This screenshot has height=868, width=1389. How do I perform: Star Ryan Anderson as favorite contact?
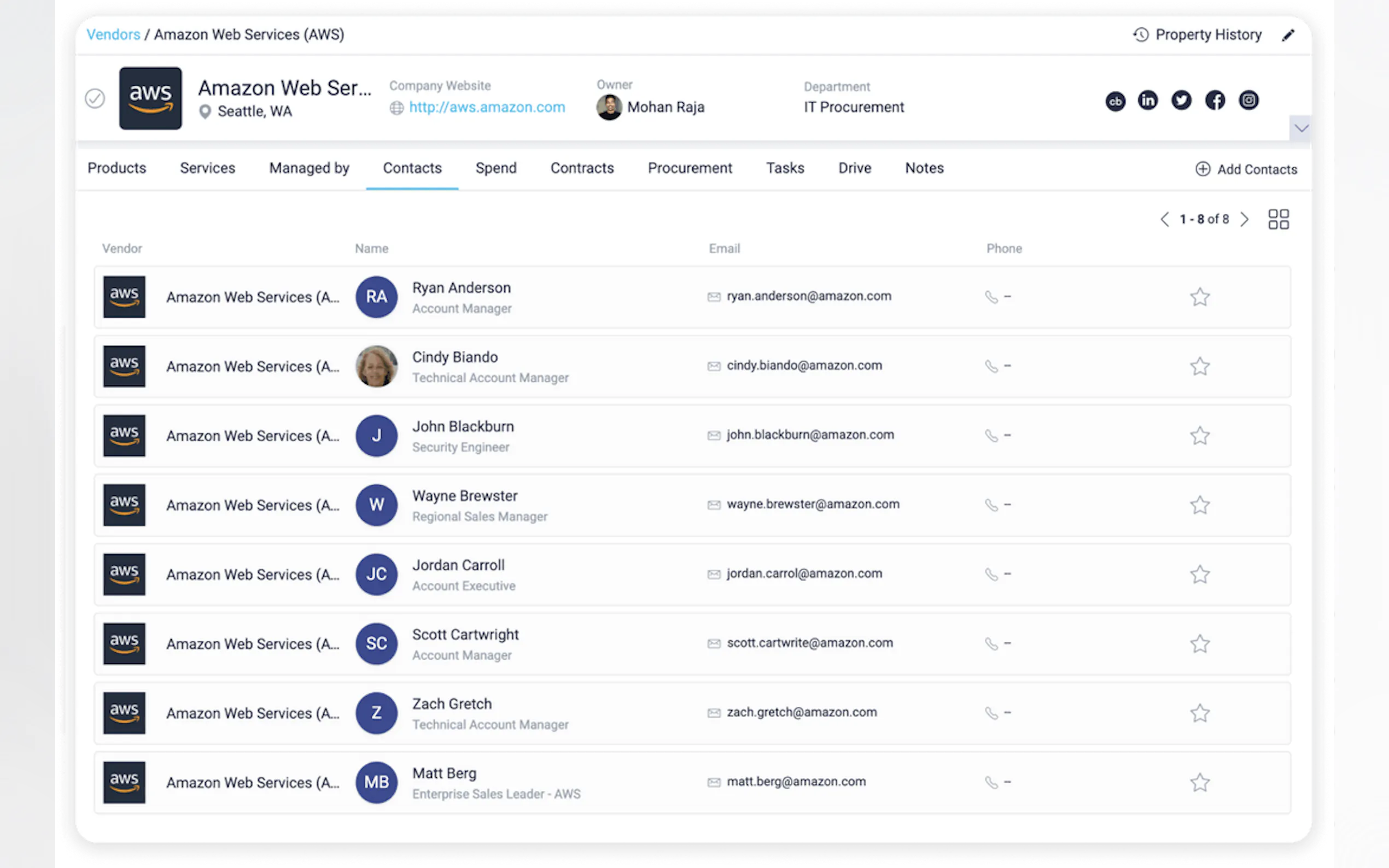(x=1199, y=297)
